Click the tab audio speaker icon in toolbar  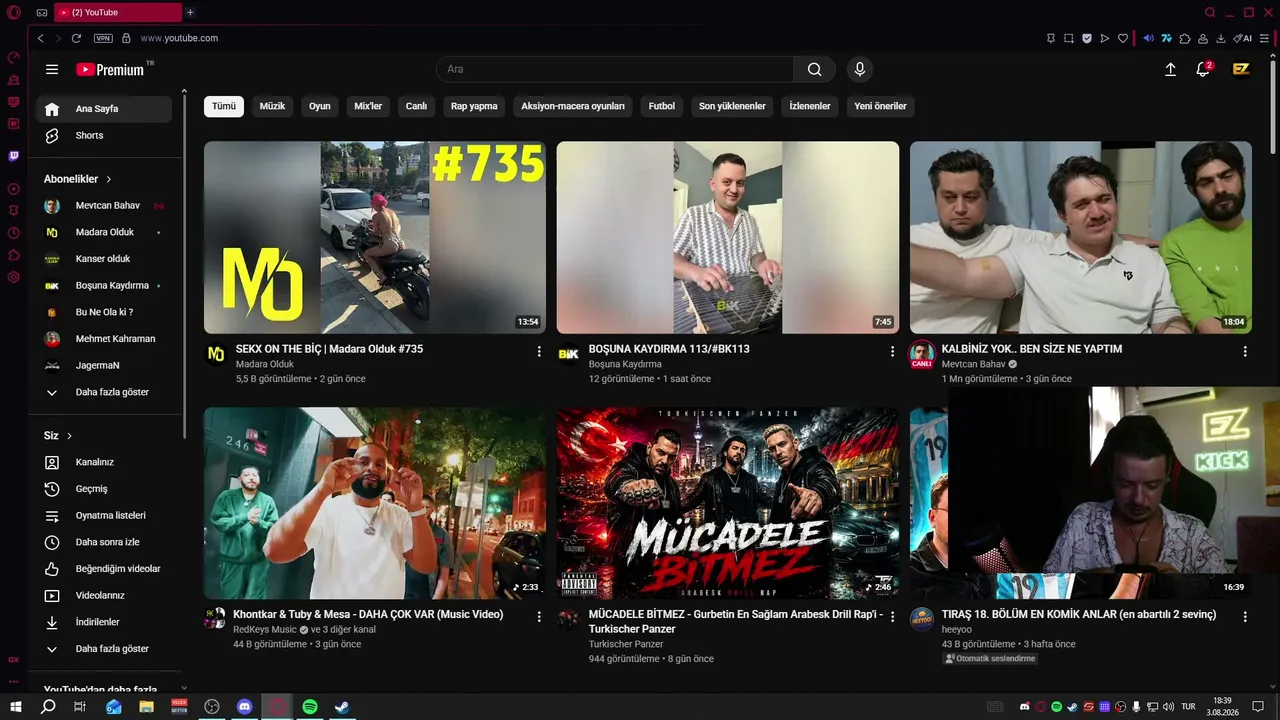(x=1148, y=38)
